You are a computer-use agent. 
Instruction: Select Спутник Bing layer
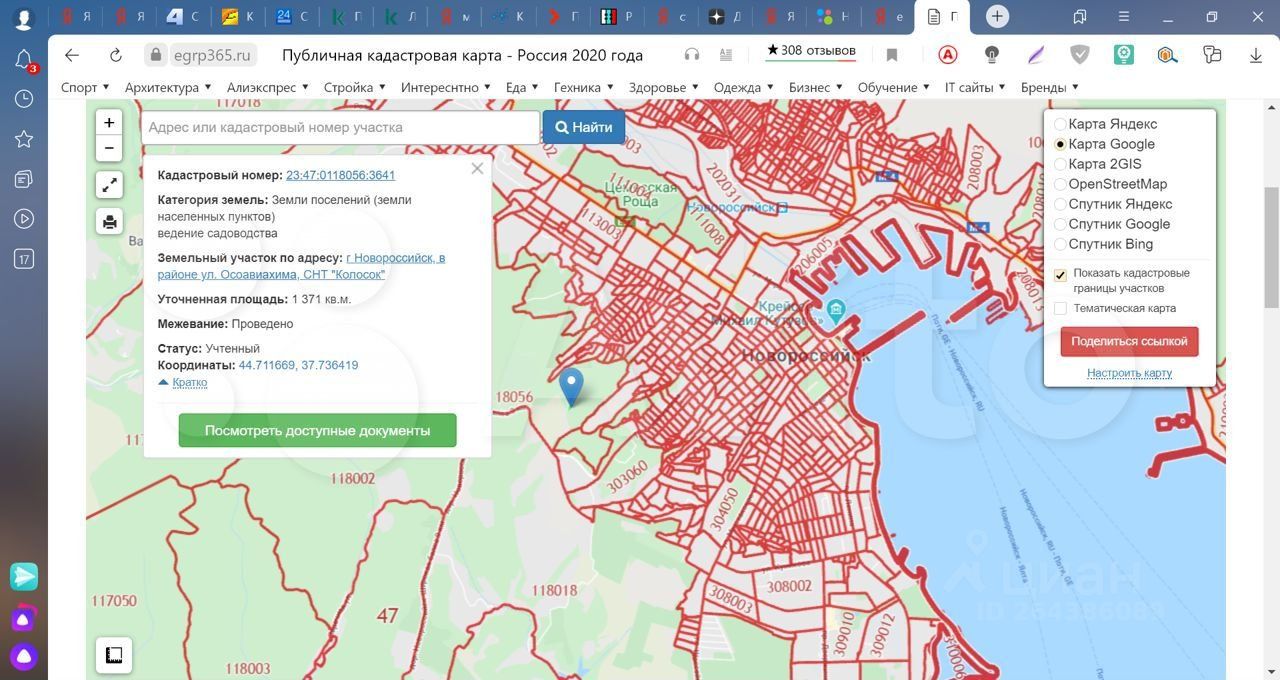(1061, 244)
